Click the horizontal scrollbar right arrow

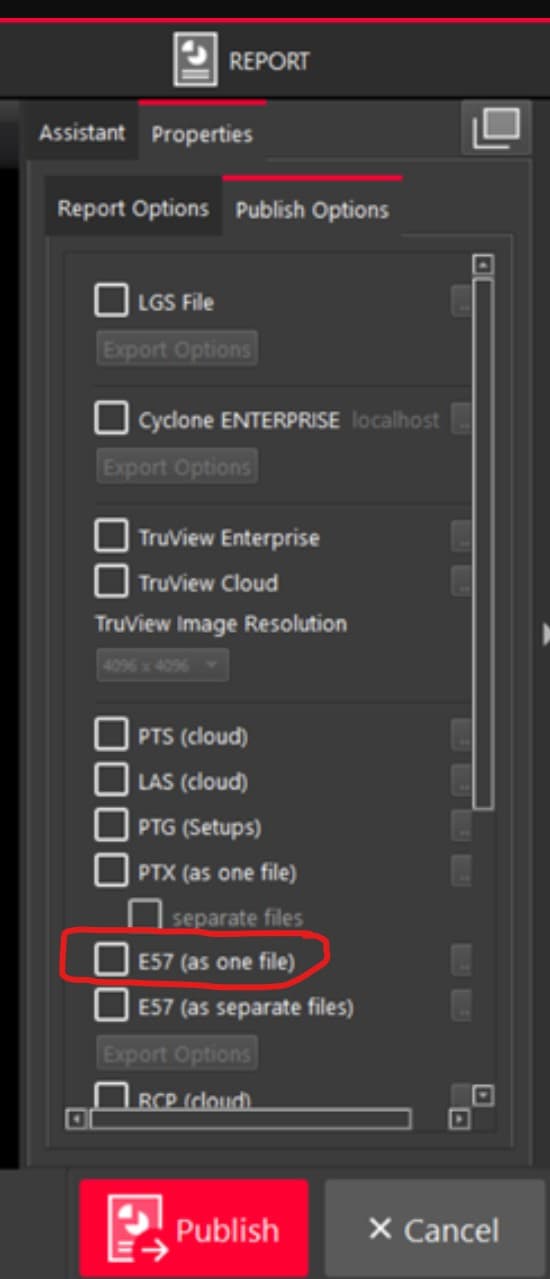coord(459,1118)
